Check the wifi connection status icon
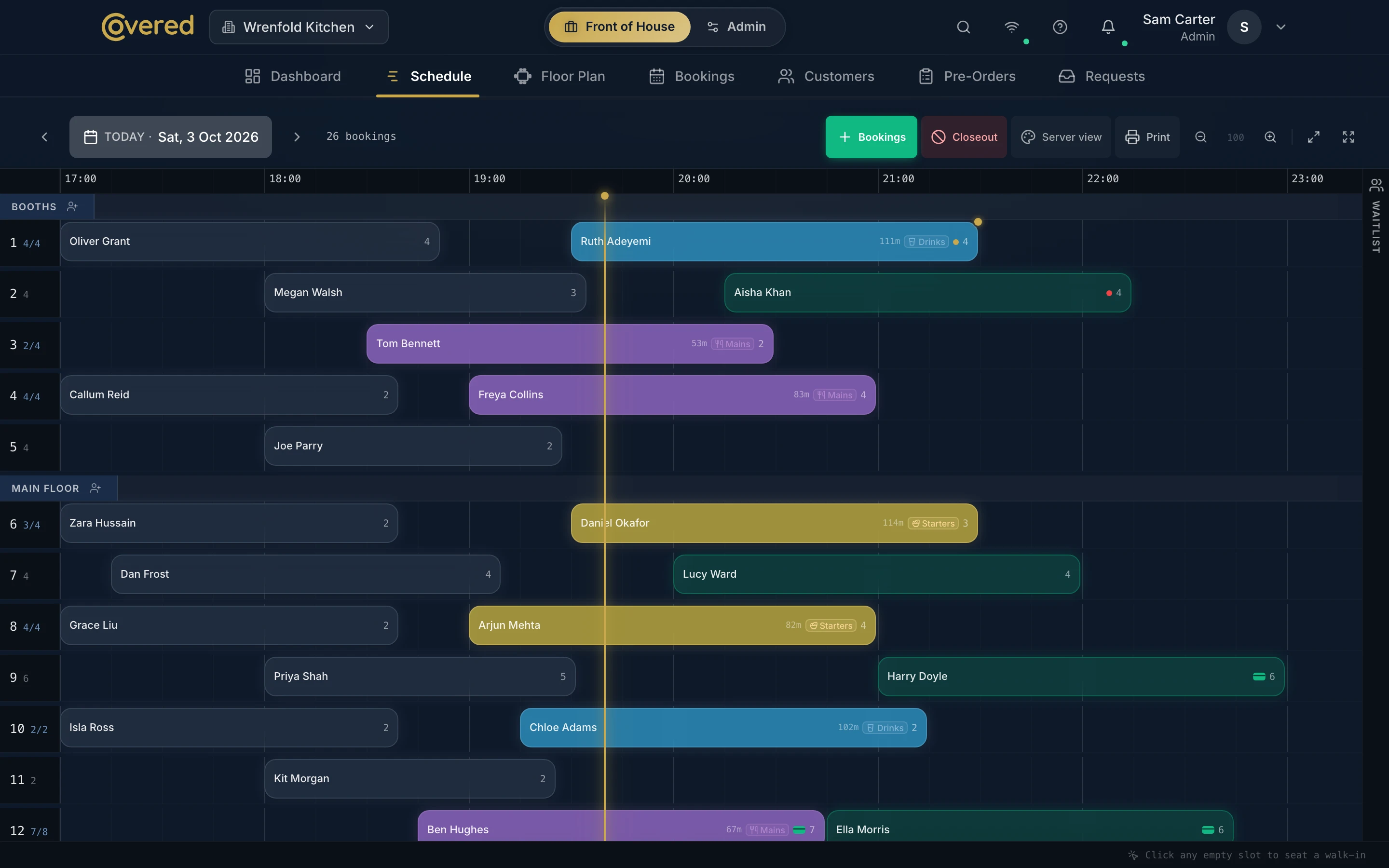The height and width of the screenshot is (868, 1389). coord(1011,27)
